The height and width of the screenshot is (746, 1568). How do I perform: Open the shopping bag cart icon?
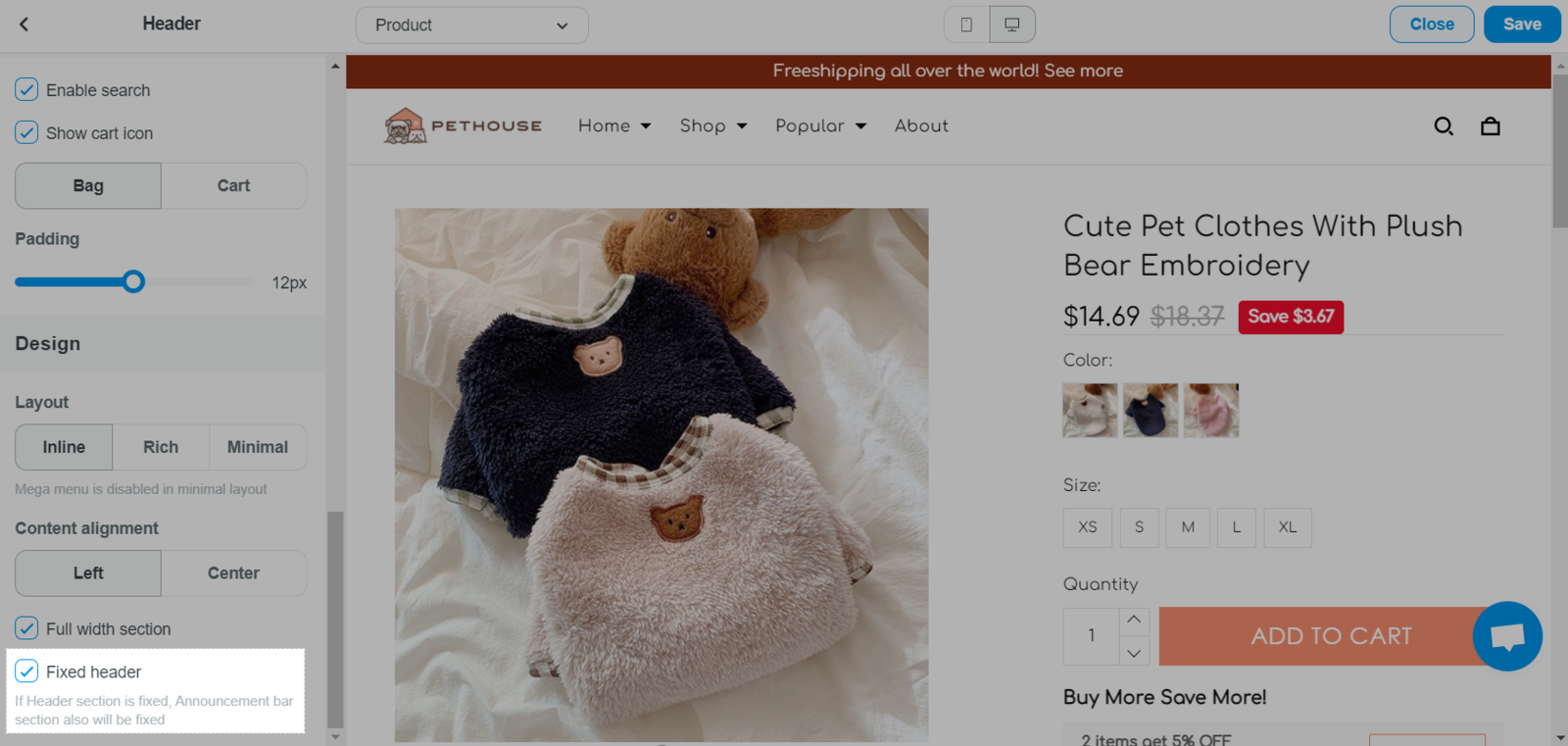point(1491,126)
